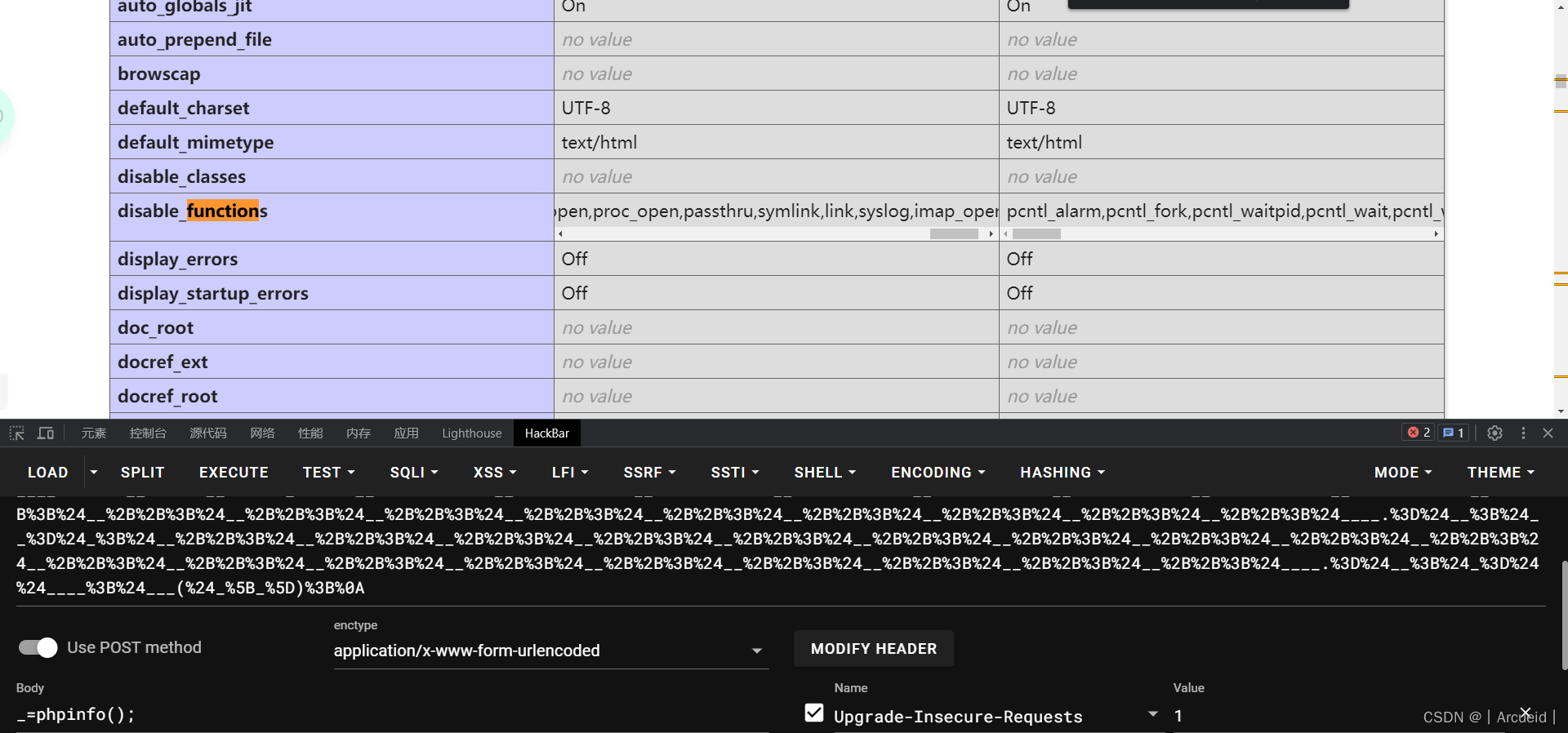Open DevTools more options menu
The width and height of the screenshot is (1568, 733).
coord(1523,433)
